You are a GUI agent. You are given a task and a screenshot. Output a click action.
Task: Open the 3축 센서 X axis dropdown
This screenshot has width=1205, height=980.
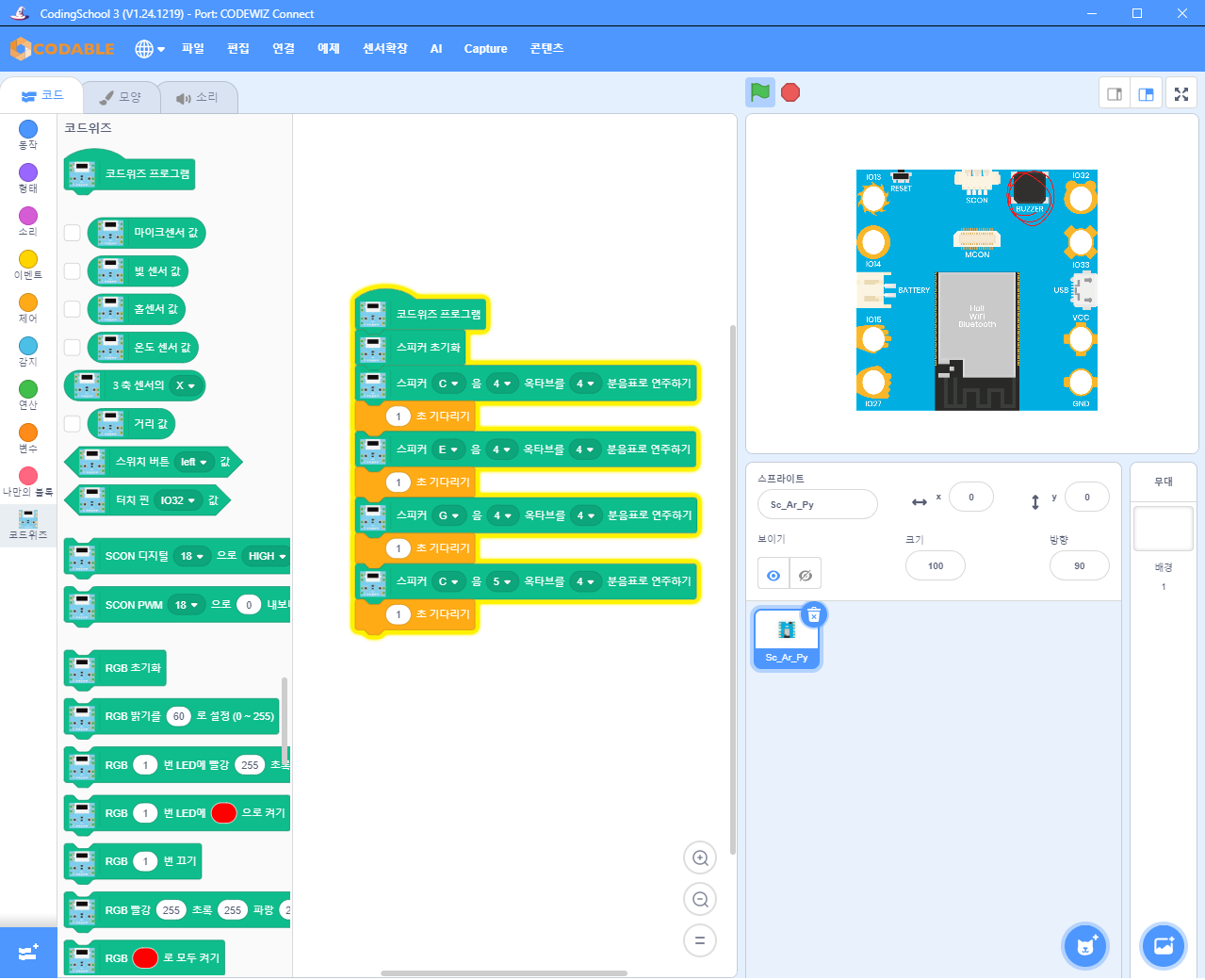click(x=186, y=385)
